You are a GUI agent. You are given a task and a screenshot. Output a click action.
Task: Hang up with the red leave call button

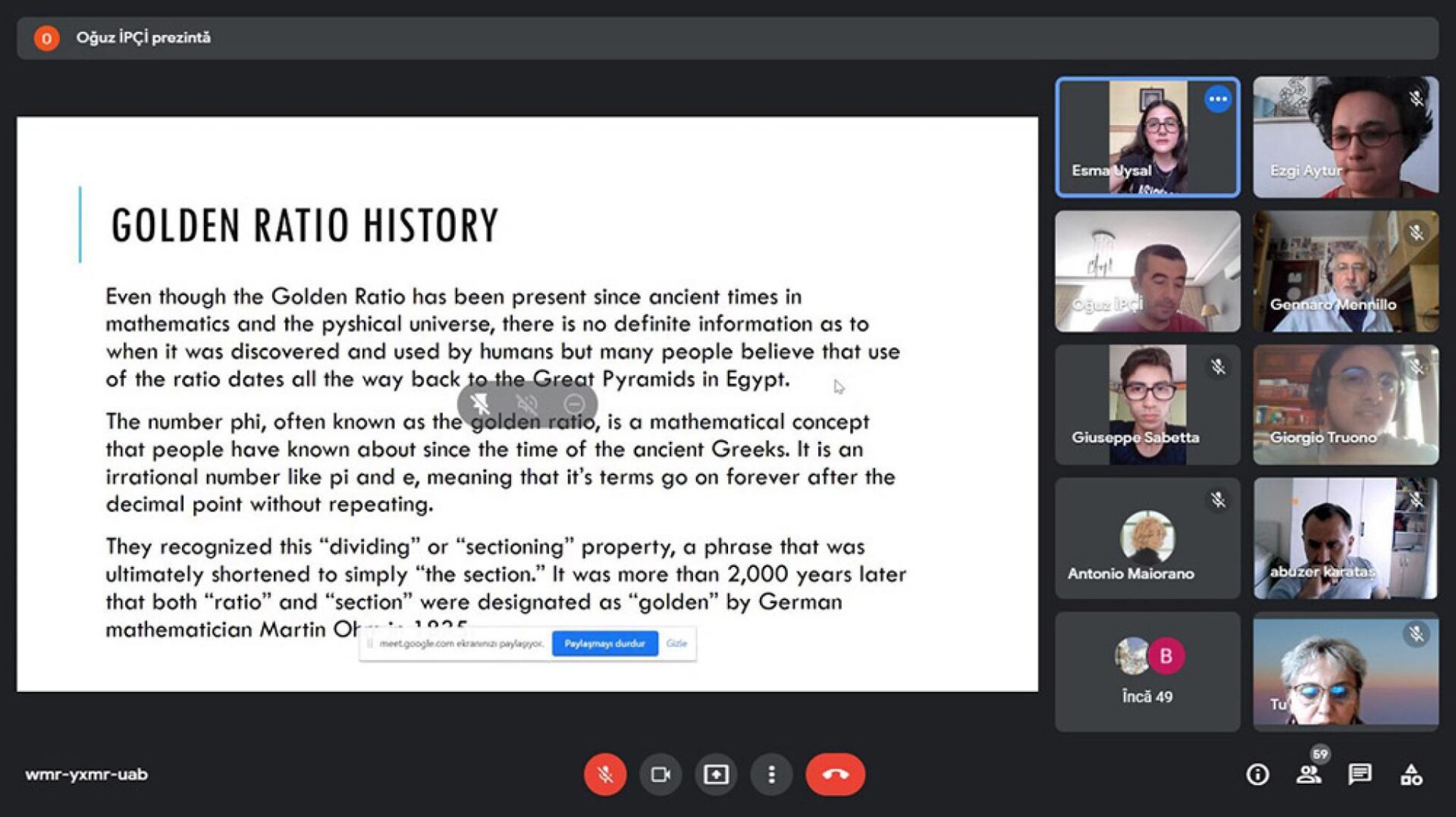835,775
